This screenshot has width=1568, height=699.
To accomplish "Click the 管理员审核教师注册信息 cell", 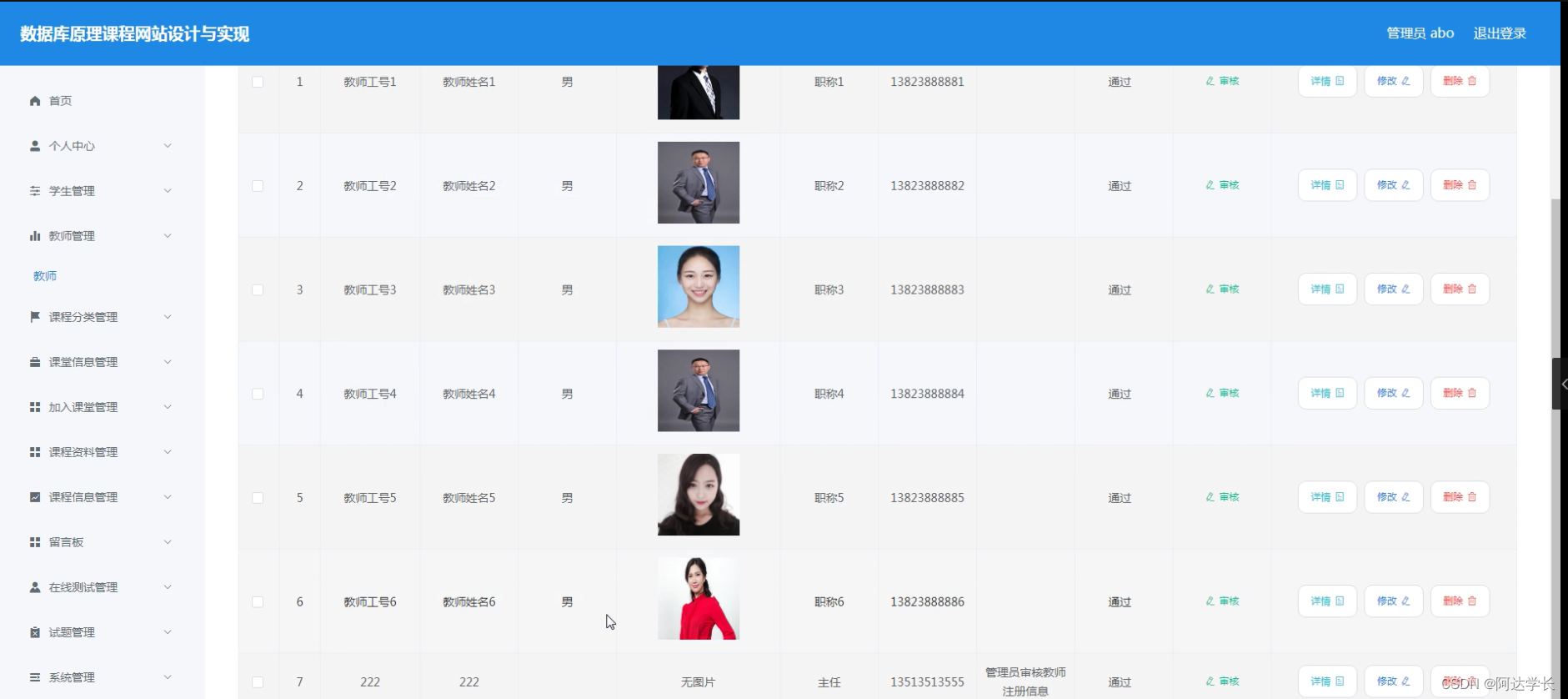I will click(x=1025, y=681).
